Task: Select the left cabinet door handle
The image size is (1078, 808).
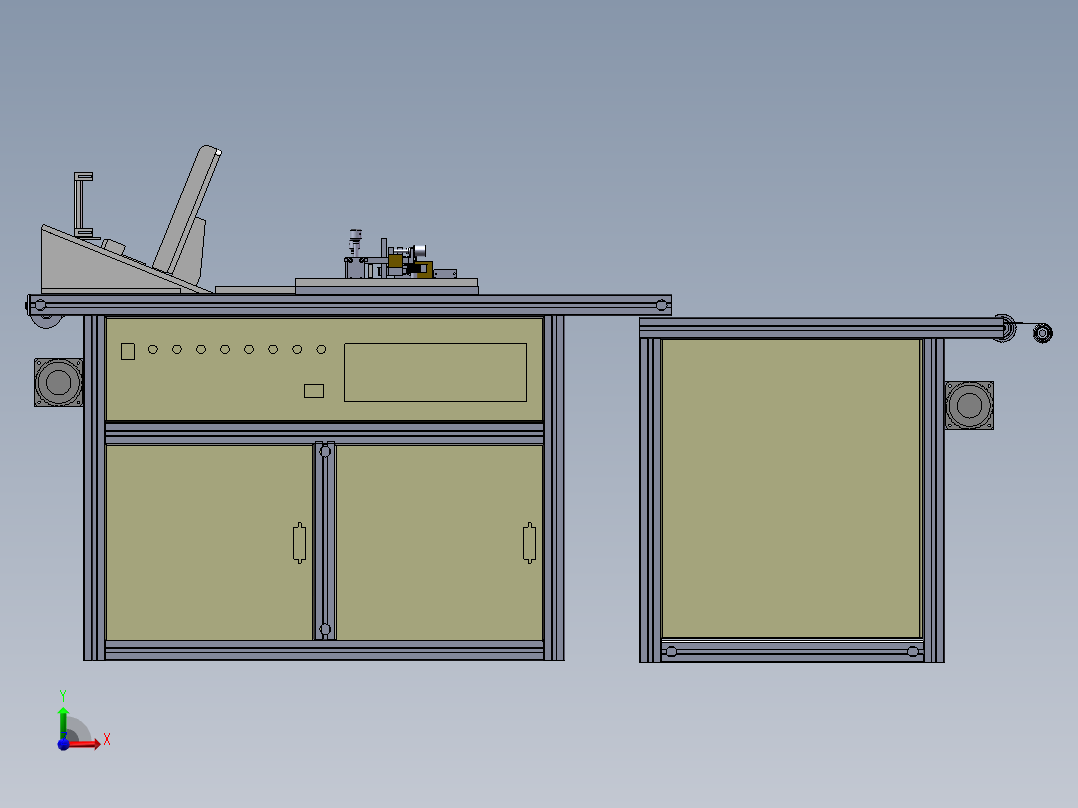Action: [x=299, y=543]
